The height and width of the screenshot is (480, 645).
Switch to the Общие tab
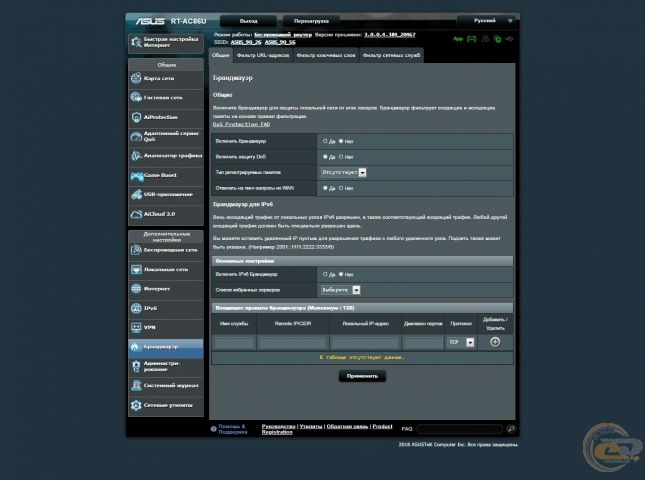(220, 55)
